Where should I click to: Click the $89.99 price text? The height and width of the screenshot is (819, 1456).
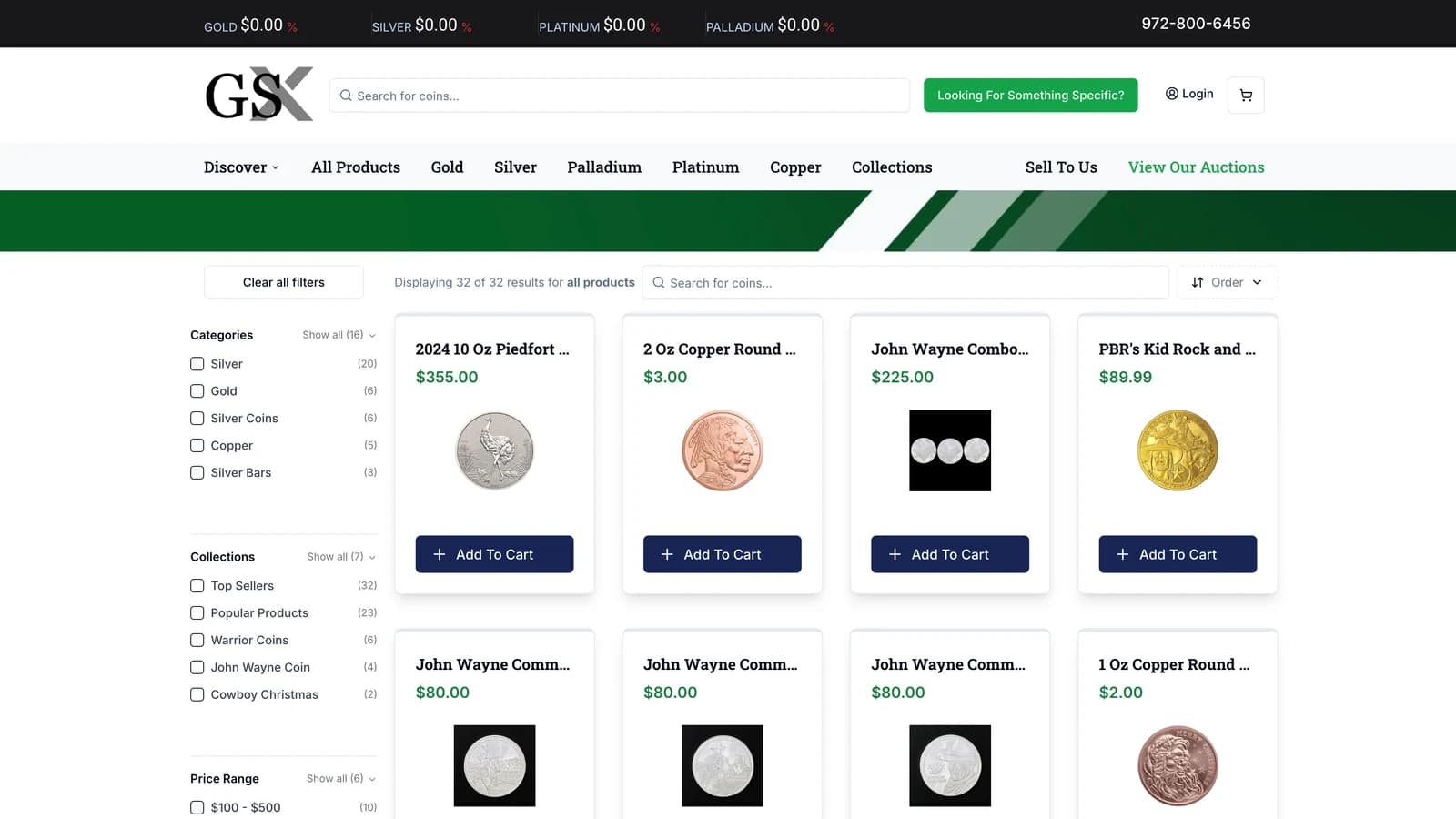[x=1126, y=377]
